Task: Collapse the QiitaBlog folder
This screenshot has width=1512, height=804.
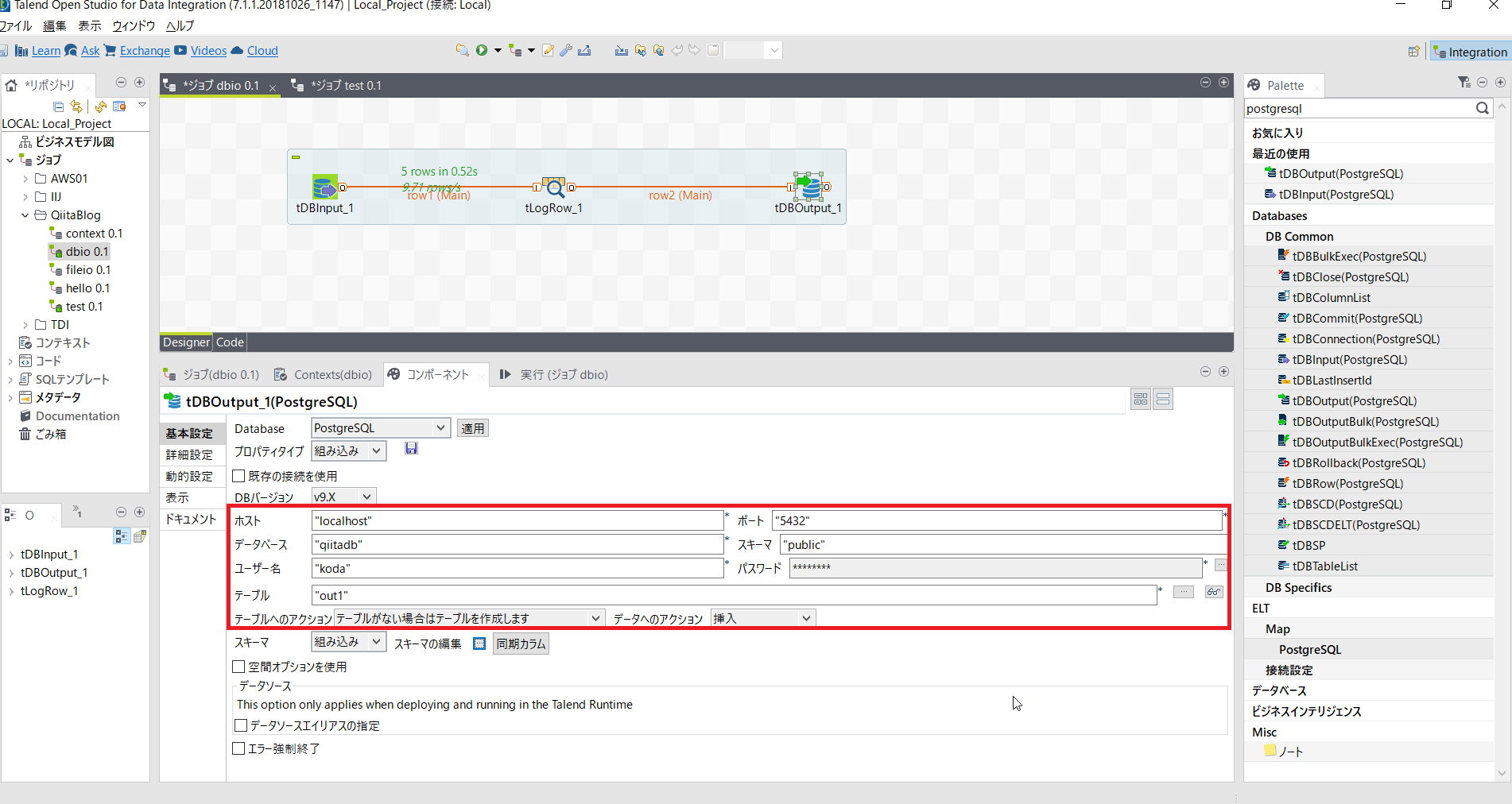Action: click(25, 215)
